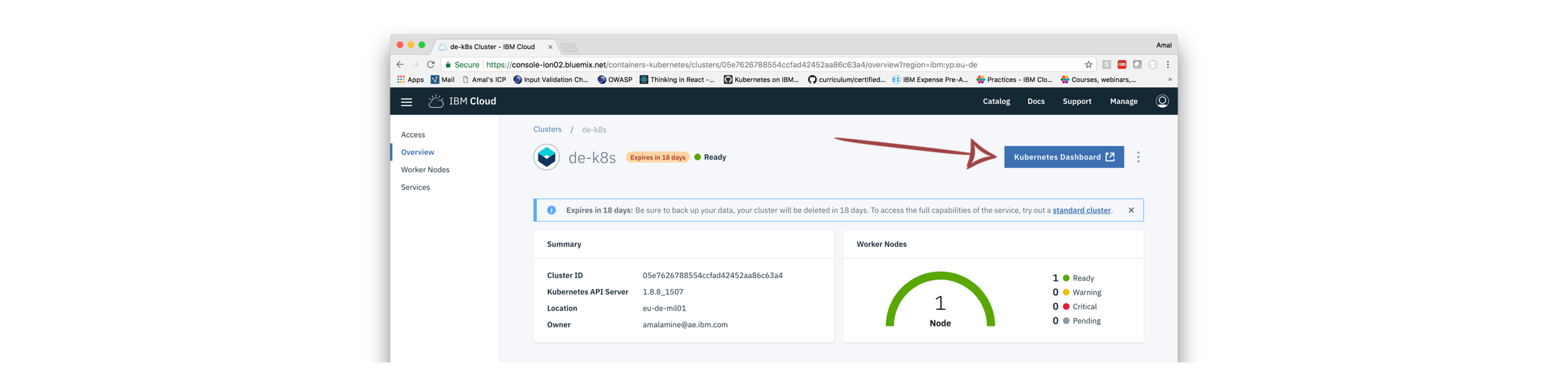Select Overview in the sidebar
Image resolution: width=1568 pixels, height=379 pixels.
pos(417,152)
